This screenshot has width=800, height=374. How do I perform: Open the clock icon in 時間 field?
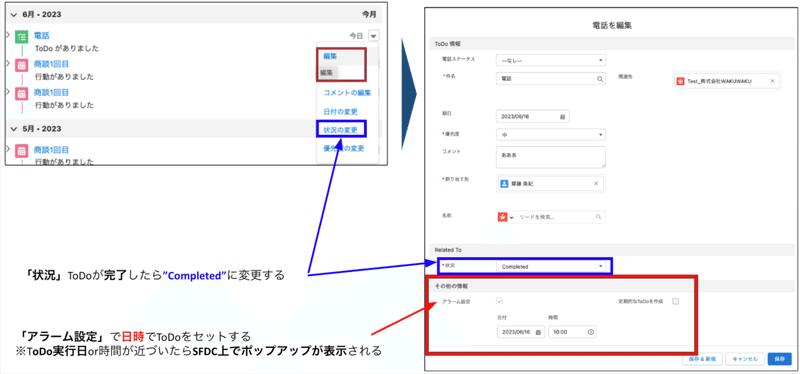click(x=590, y=332)
